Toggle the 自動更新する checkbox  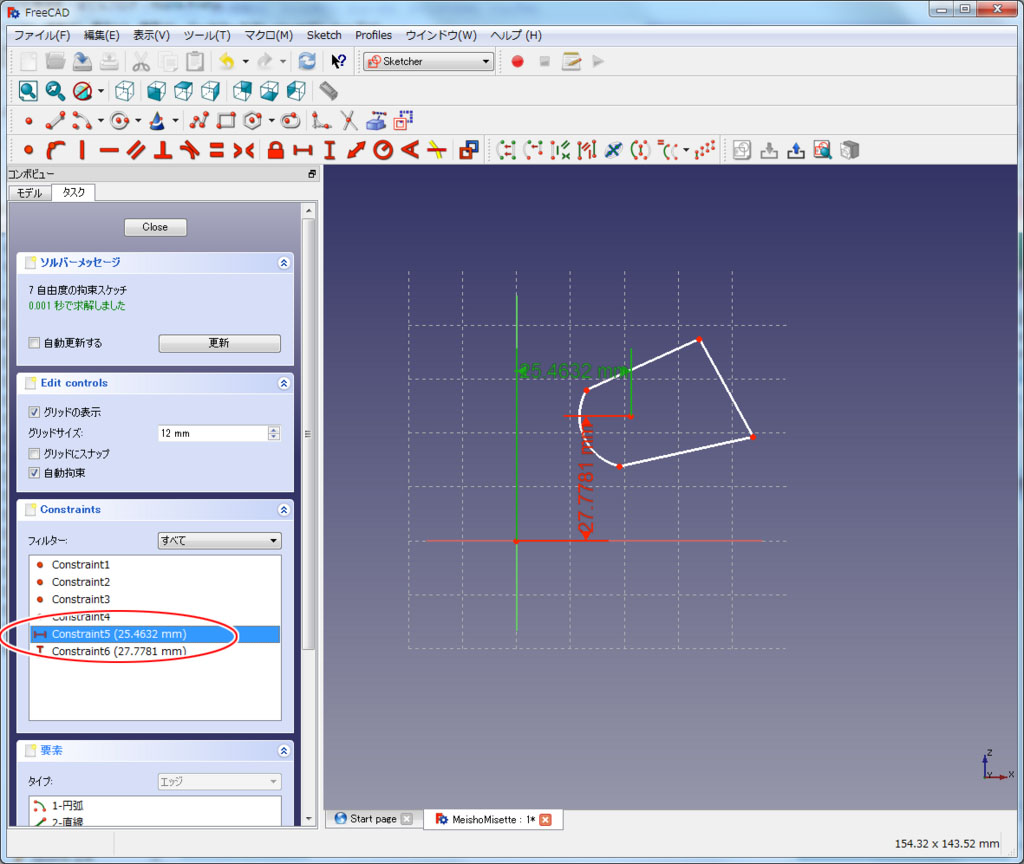34,343
